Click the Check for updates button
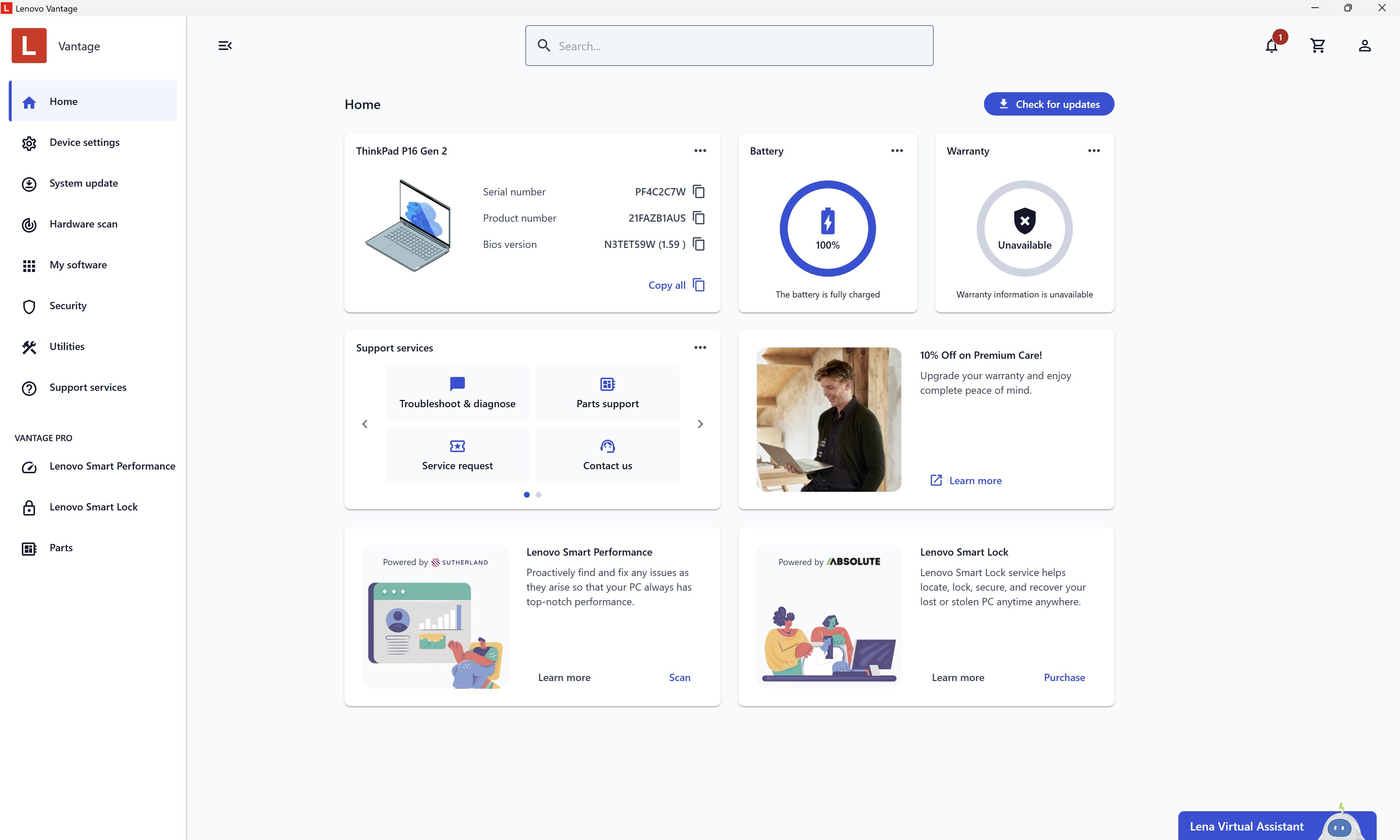Screen dimensions: 1400x840 click(x=1049, y=104)
